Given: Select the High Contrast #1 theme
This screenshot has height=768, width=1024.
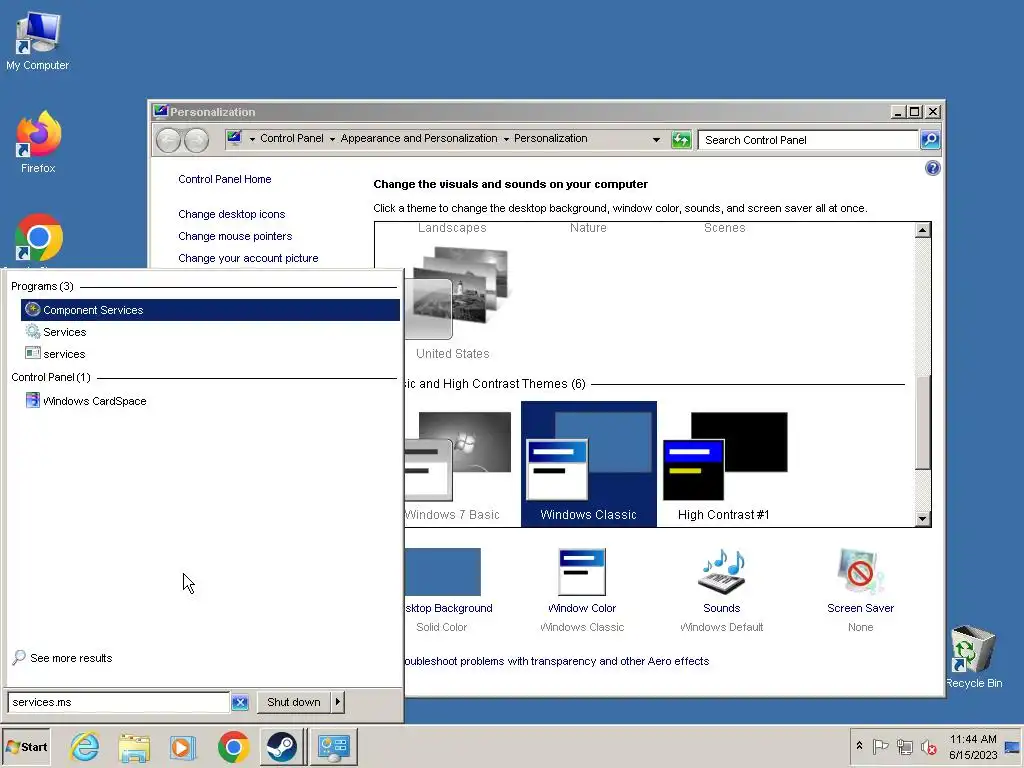Looking at the screenshot, I should tap(724, 466).
